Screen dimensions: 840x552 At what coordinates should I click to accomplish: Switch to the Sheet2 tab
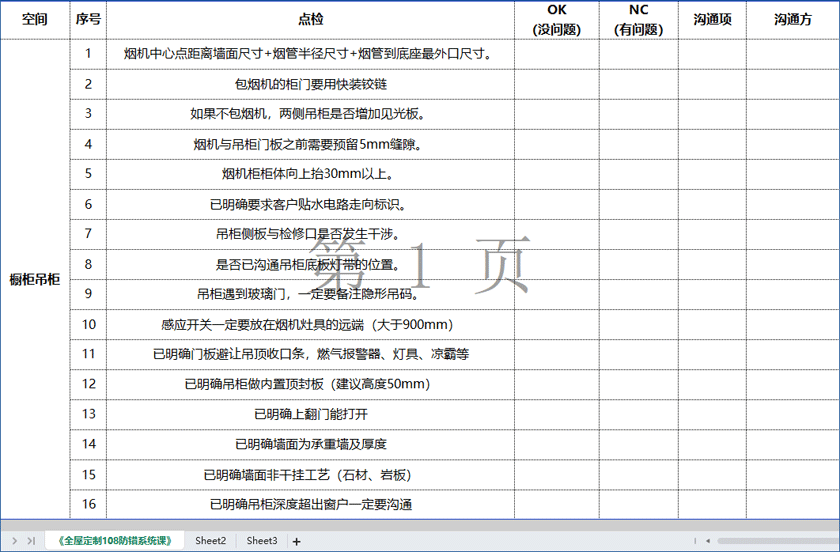(x=210, y=540)
